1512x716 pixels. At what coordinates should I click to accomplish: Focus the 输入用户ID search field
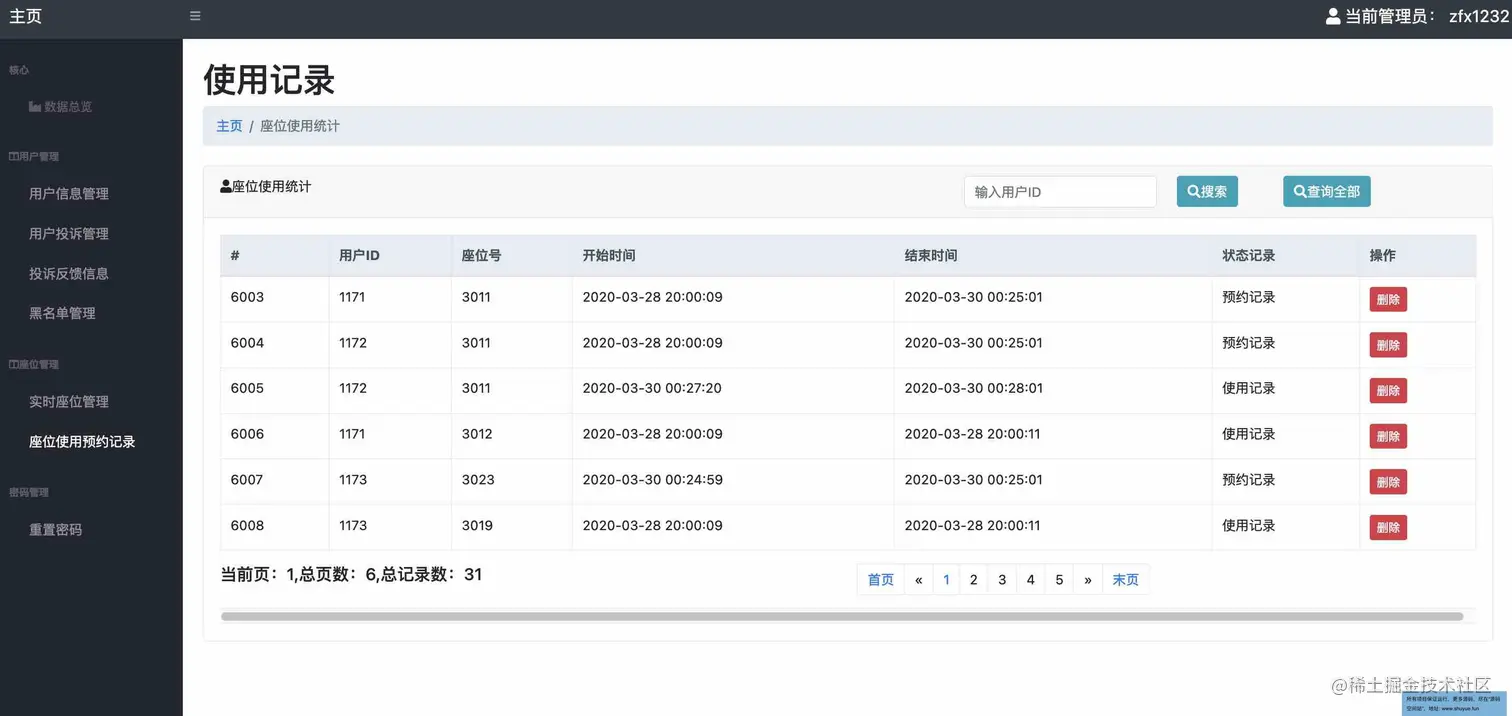(x=1060, y=191)
